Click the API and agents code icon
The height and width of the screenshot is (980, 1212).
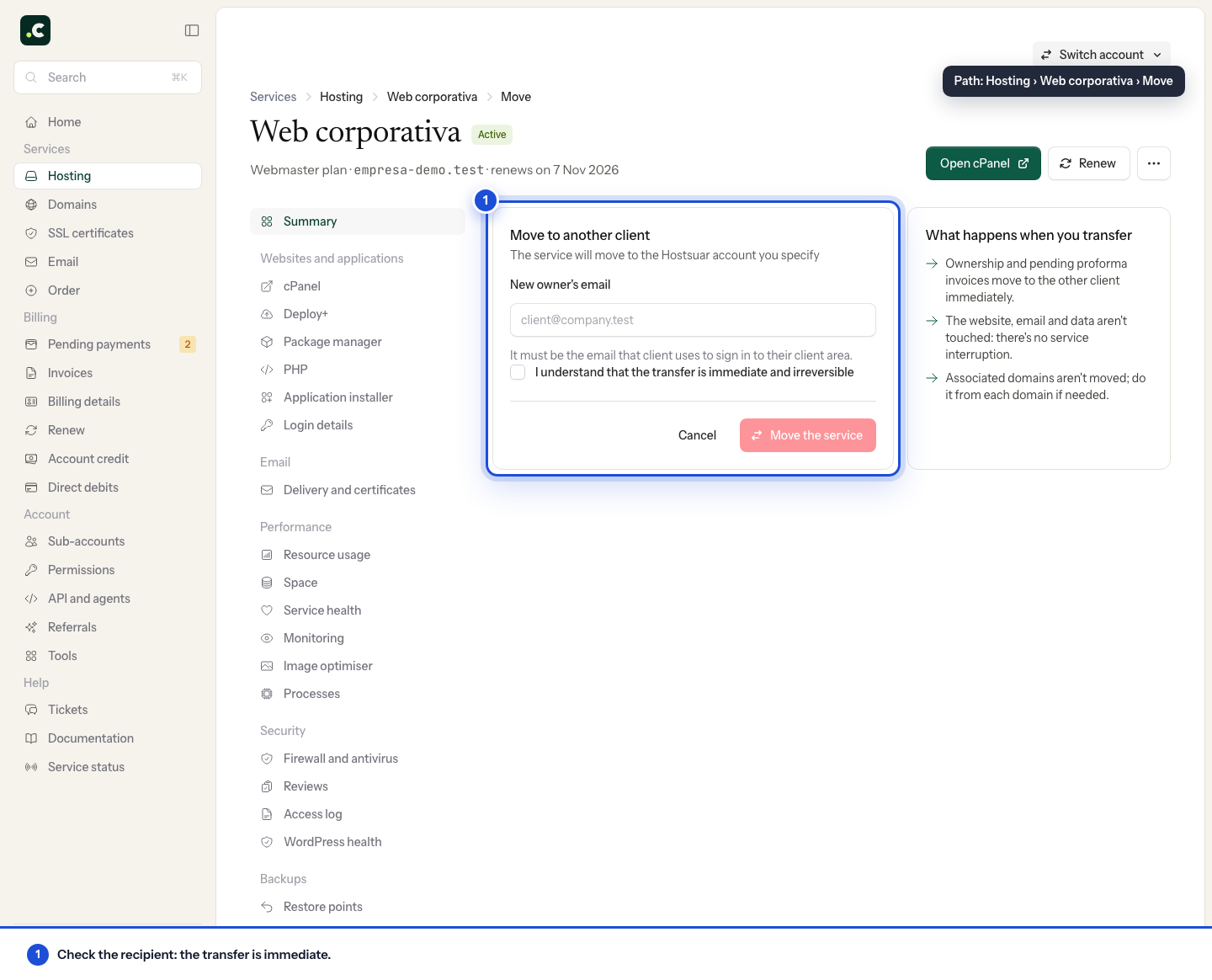(31, 599)
